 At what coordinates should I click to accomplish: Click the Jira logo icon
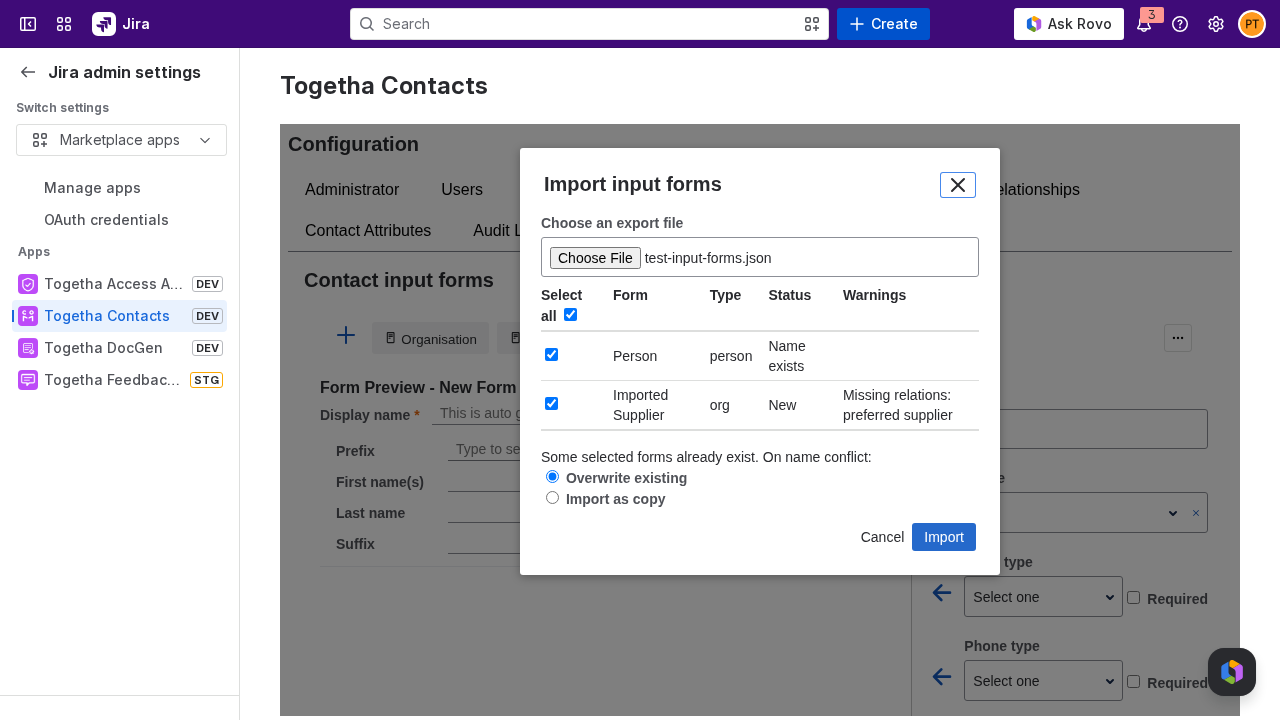pos(104,24)
